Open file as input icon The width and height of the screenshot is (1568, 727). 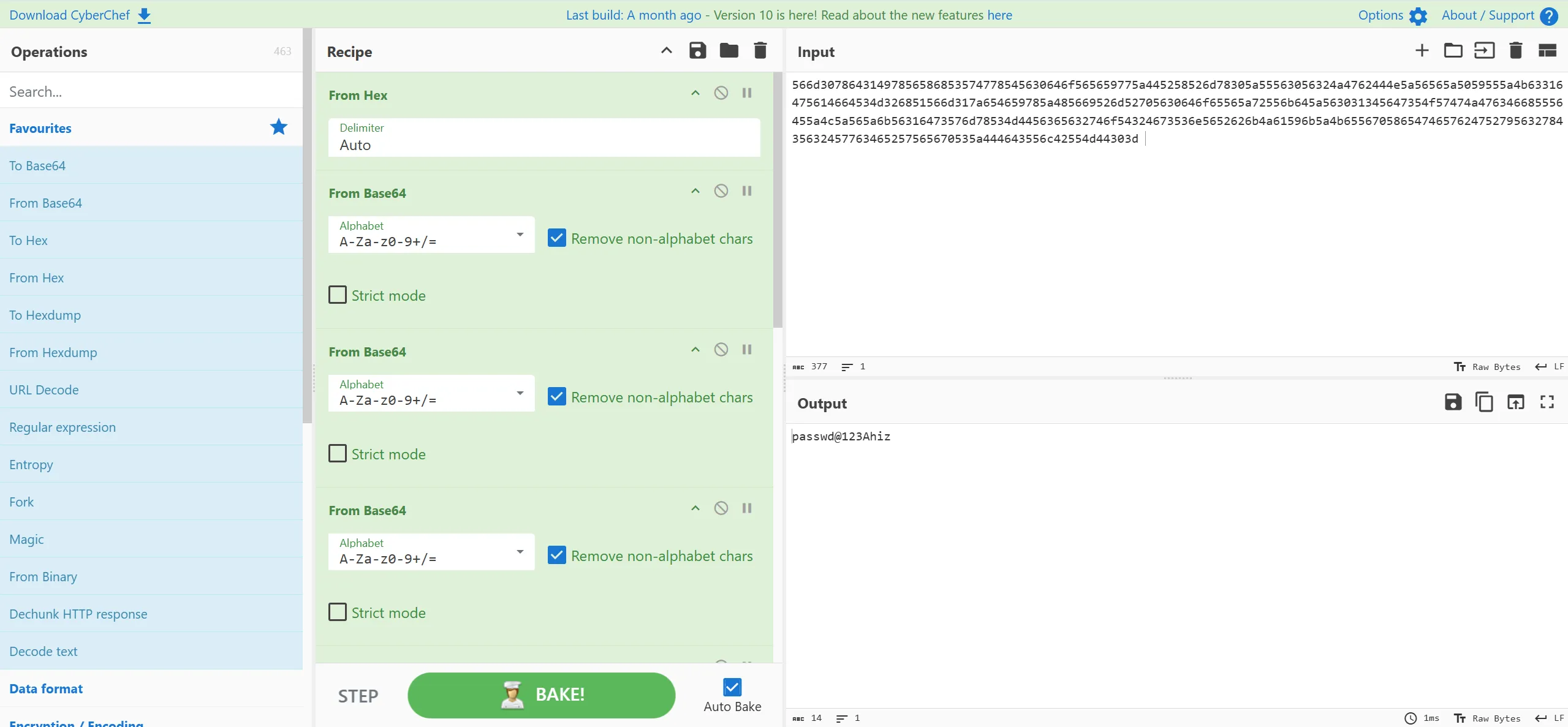pyautogui.click(x=1484, y=51)
